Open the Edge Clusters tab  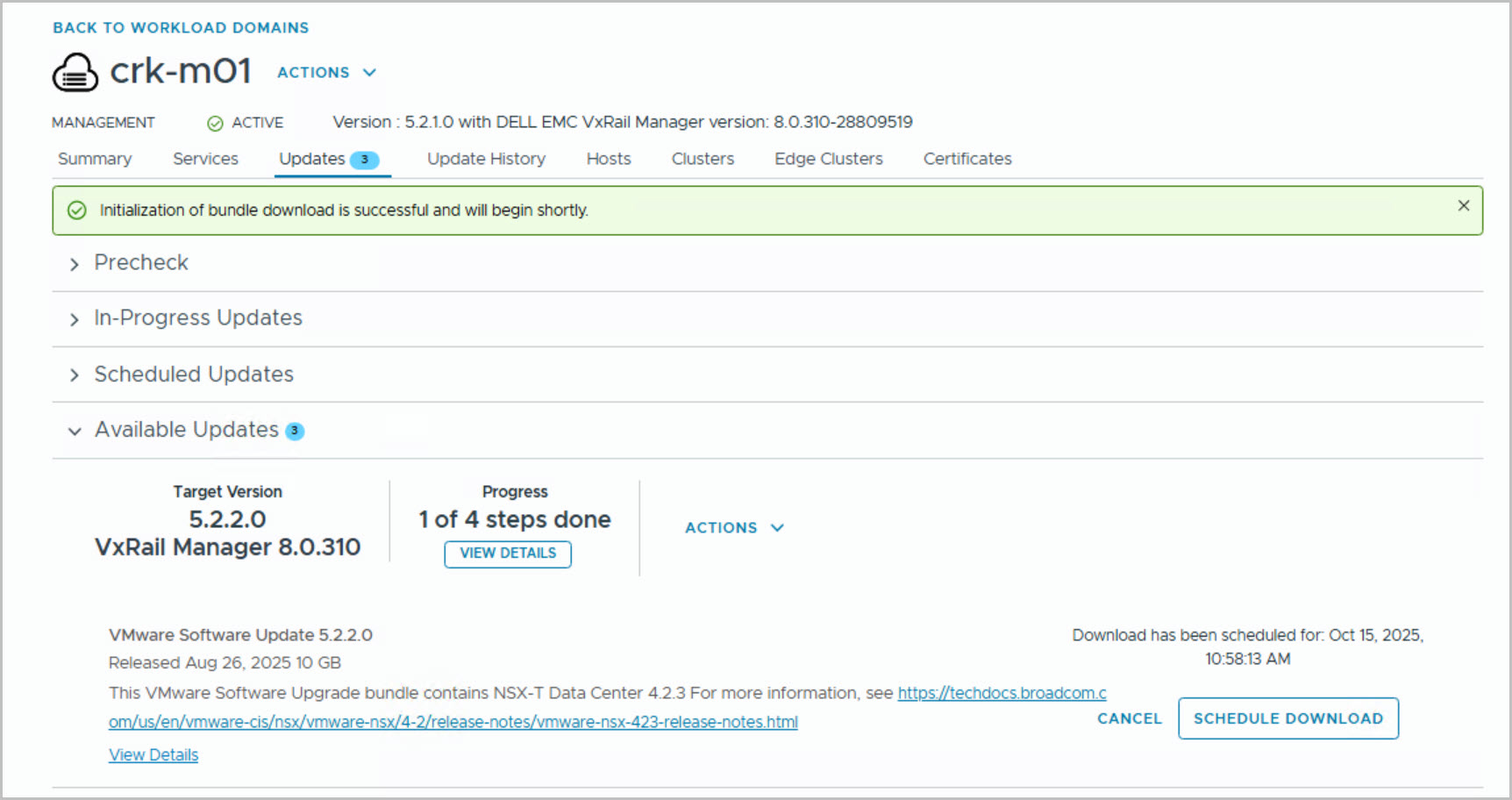tap(828, 159)
